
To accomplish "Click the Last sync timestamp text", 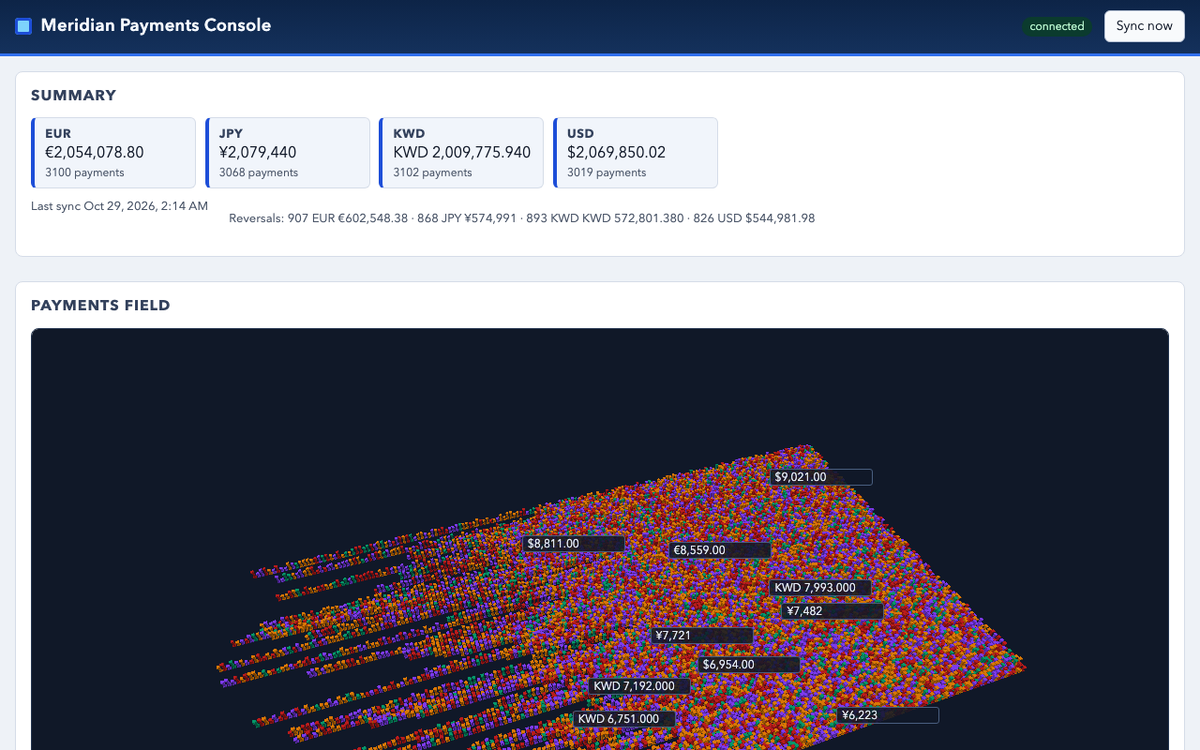I will click(119, 206).
